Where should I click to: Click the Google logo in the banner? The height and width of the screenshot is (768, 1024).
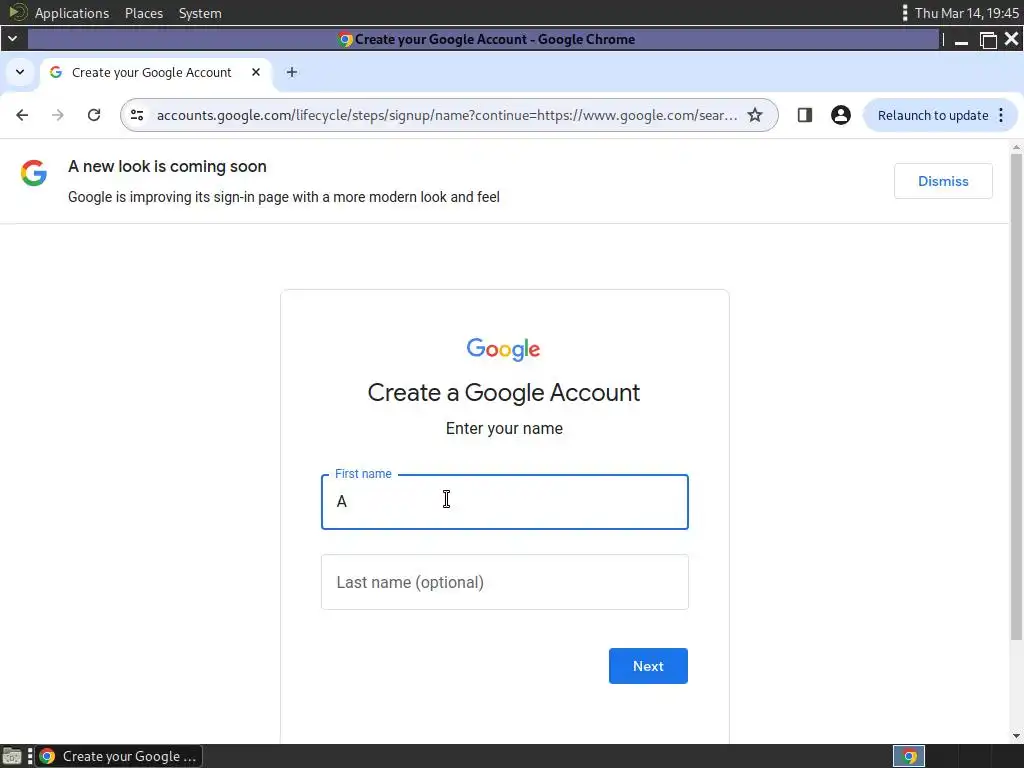pos(34,173)
